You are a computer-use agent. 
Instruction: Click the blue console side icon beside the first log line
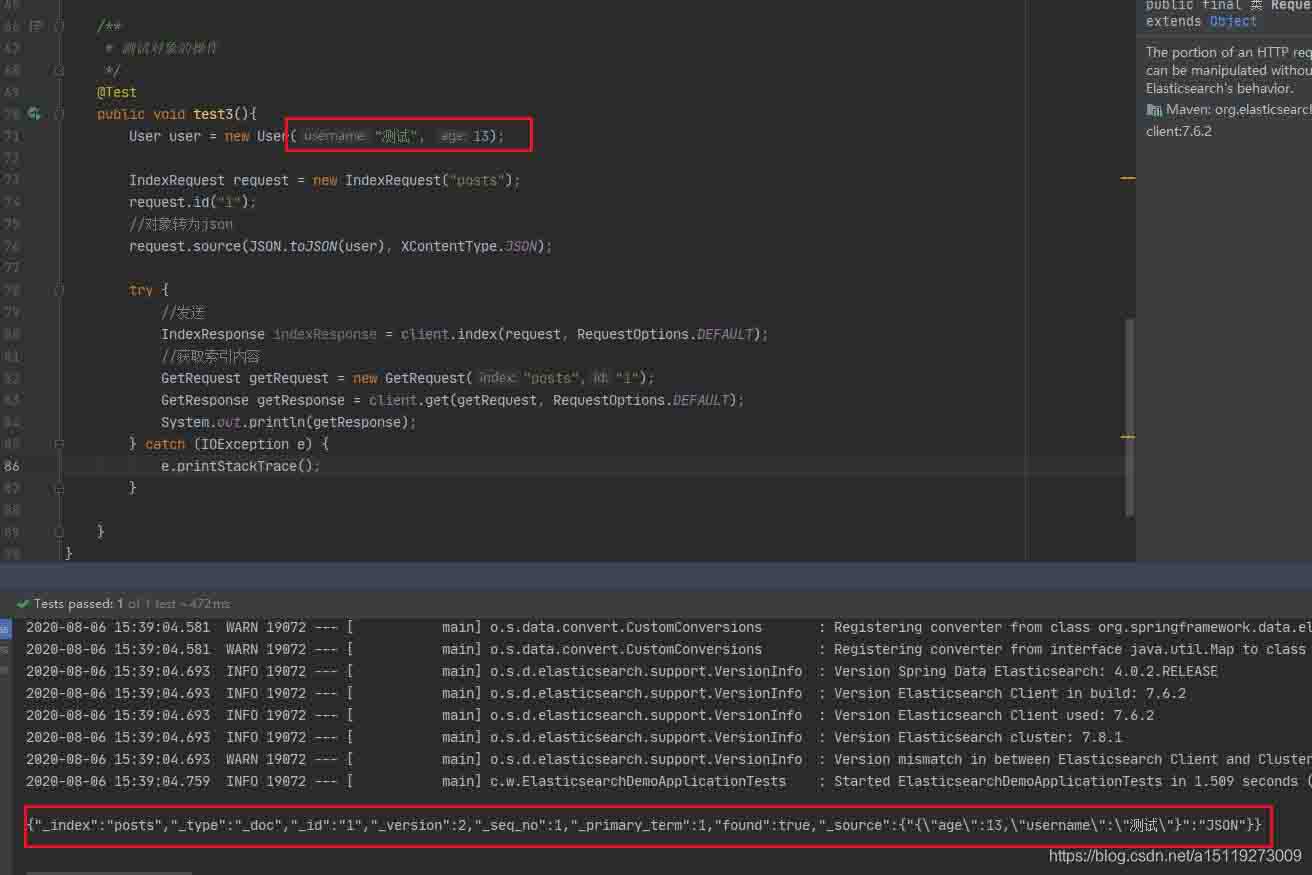[4, 628]
